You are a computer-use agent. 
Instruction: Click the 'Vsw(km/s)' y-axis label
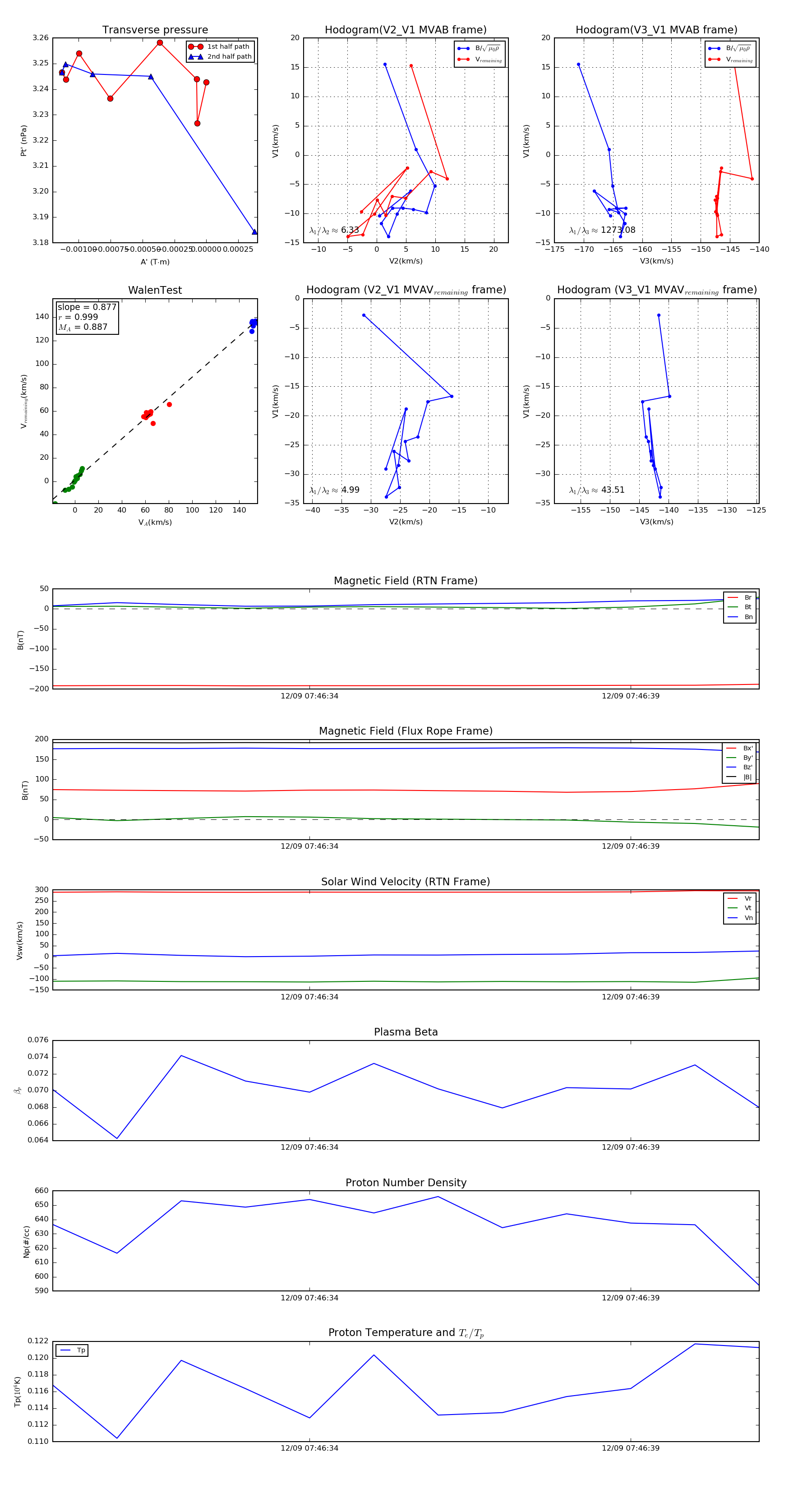[20, 940]
